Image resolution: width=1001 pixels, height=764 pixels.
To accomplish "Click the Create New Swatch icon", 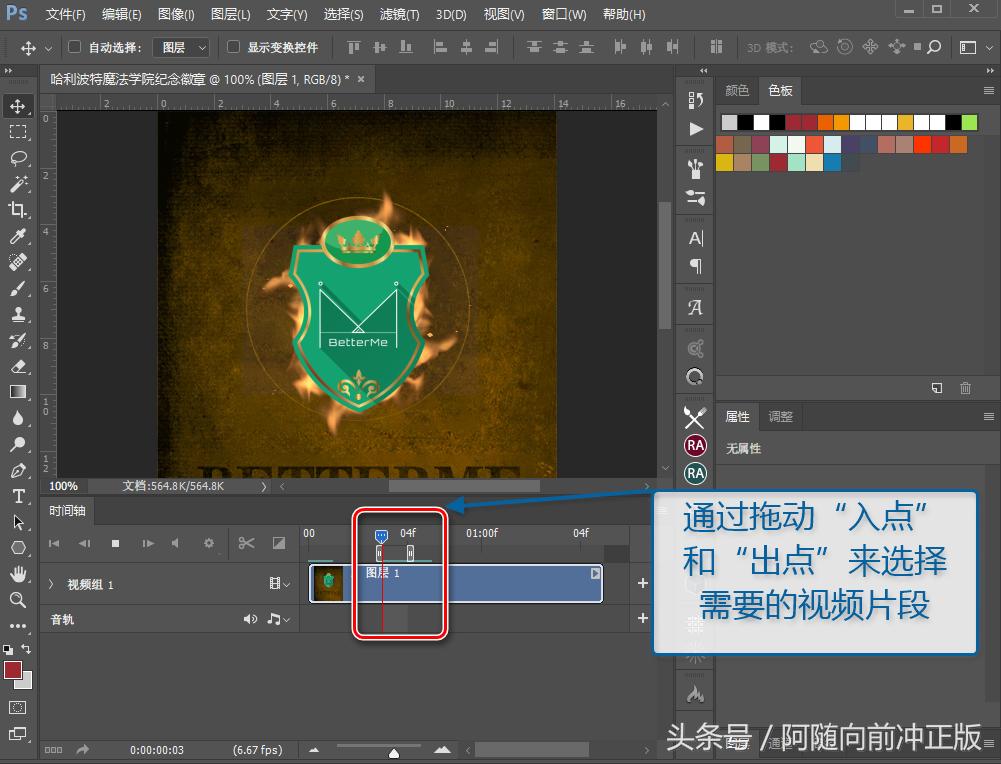I will coord(937,388).
